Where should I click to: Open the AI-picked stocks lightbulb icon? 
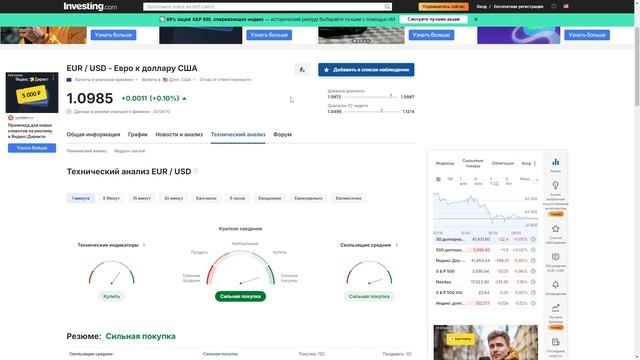556,186
